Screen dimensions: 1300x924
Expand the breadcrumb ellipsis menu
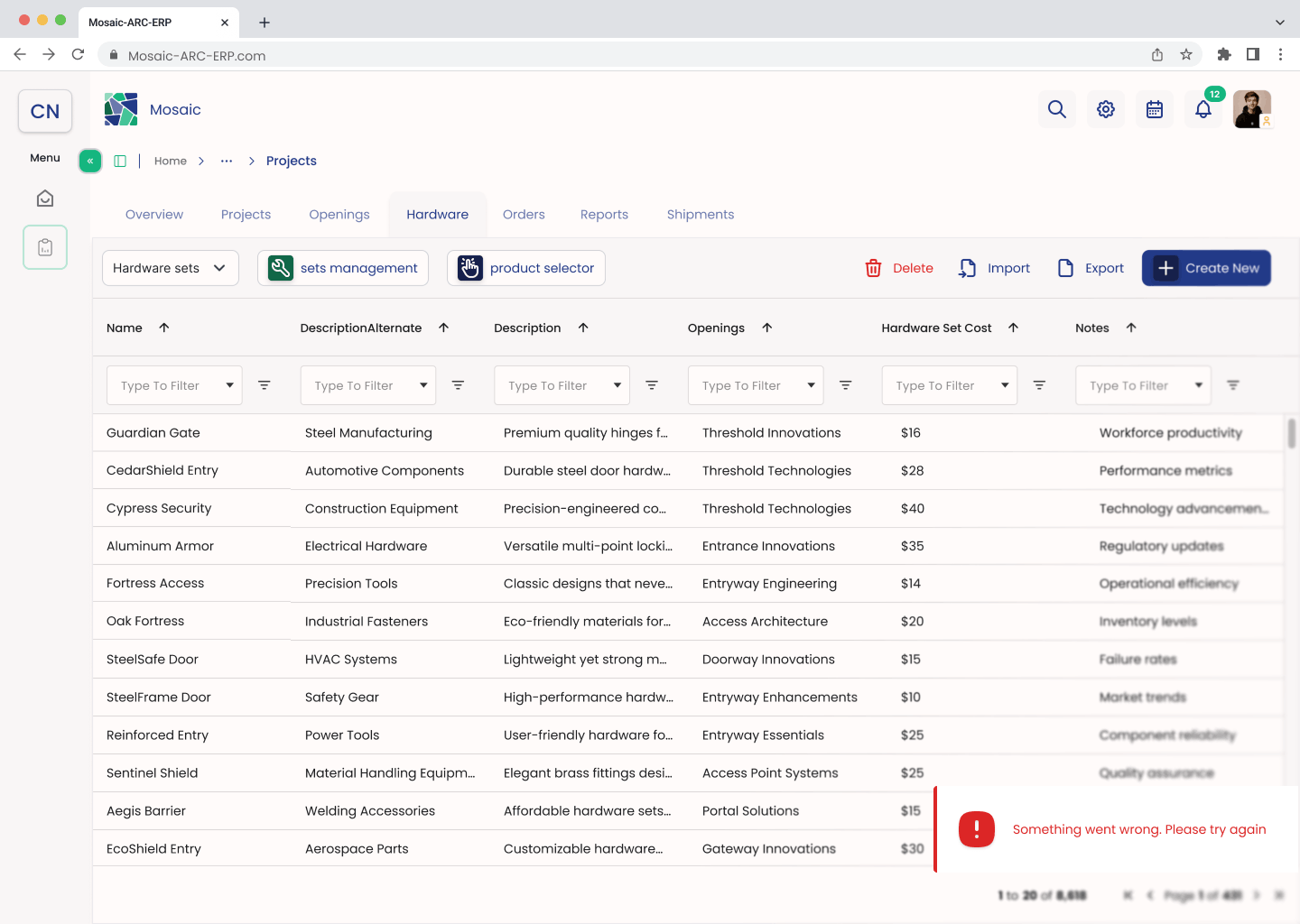point(227,161)
